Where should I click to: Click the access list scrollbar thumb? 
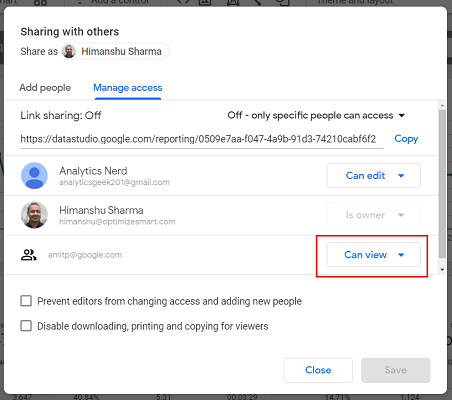point(442,184)
